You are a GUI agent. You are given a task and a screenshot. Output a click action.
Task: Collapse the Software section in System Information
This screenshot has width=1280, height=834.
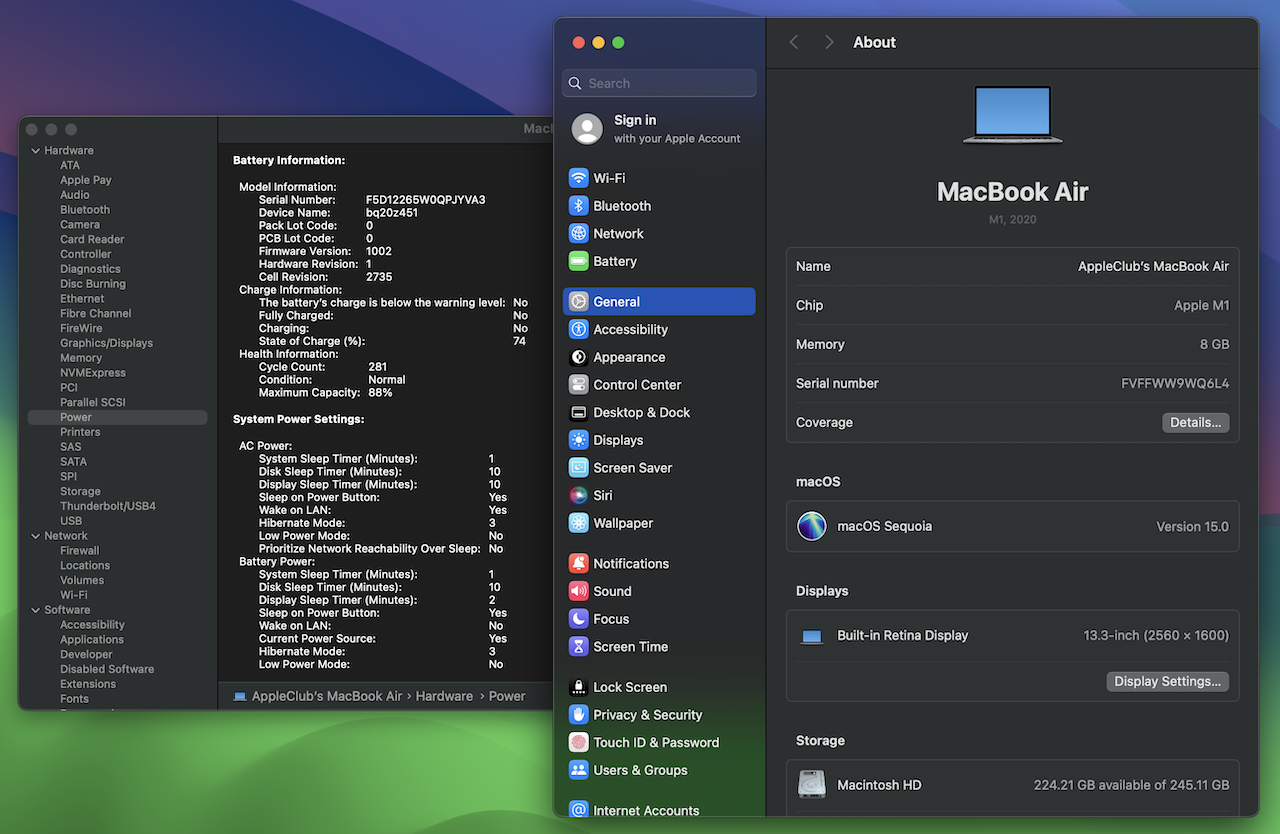tap(36, 610)
